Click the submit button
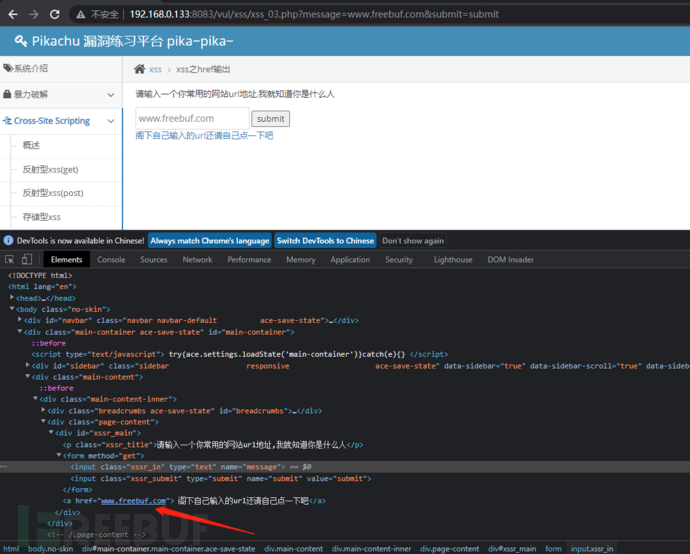Screen dimensions: 690x554 pyautogui.click(x=271, y=119)
